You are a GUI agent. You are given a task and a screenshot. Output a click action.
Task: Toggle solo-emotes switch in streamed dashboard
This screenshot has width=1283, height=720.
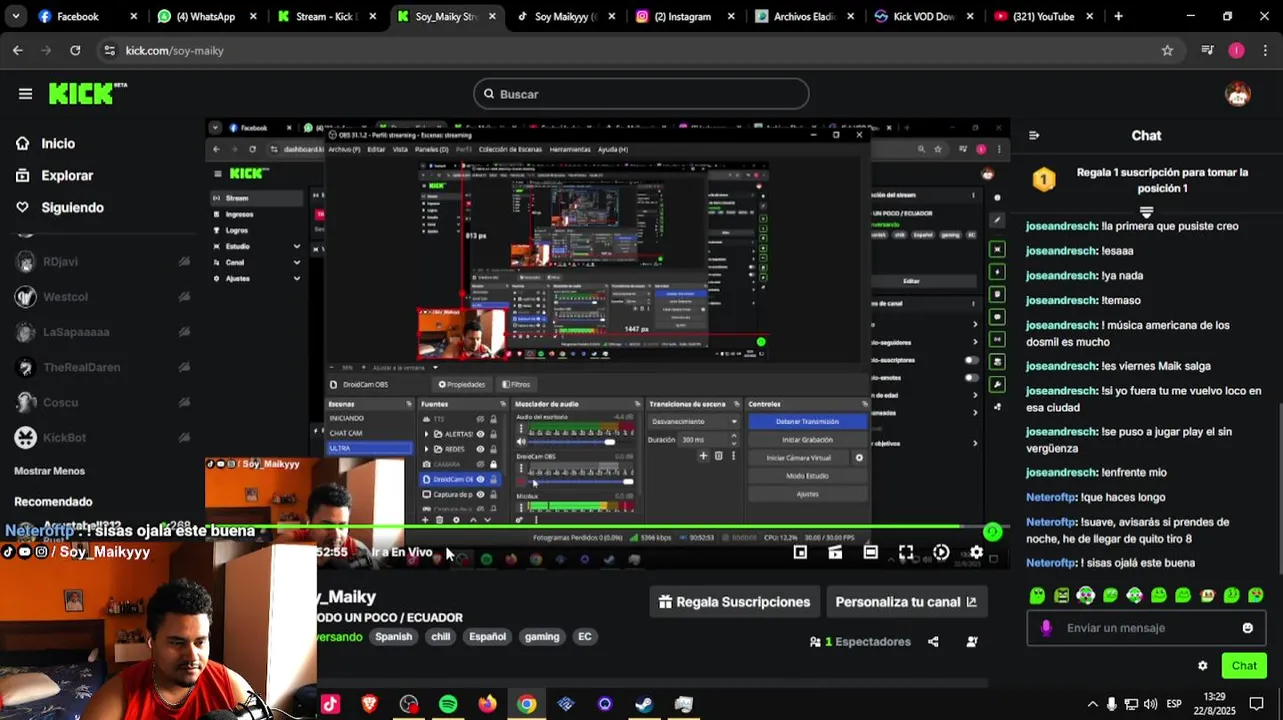(971, 378)
